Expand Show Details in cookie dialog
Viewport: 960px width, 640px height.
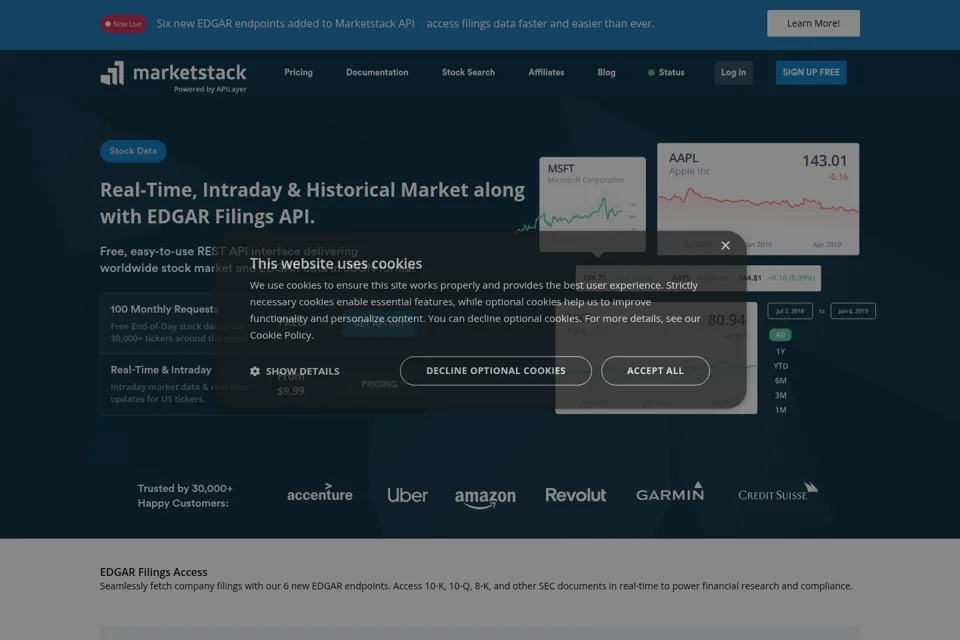pyautogui.click(x=294, y=371)
